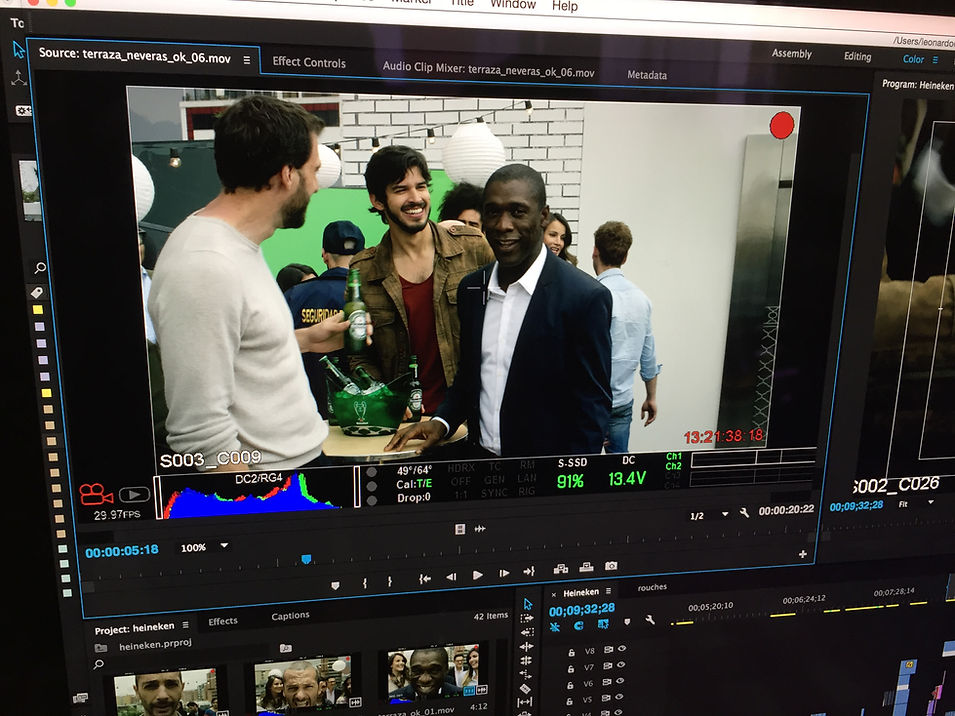Image resolution: width=955 pixels, height=716 pixels.
Task: Open the Source zoom level 100% dropdown
Action: click(204, 547)
